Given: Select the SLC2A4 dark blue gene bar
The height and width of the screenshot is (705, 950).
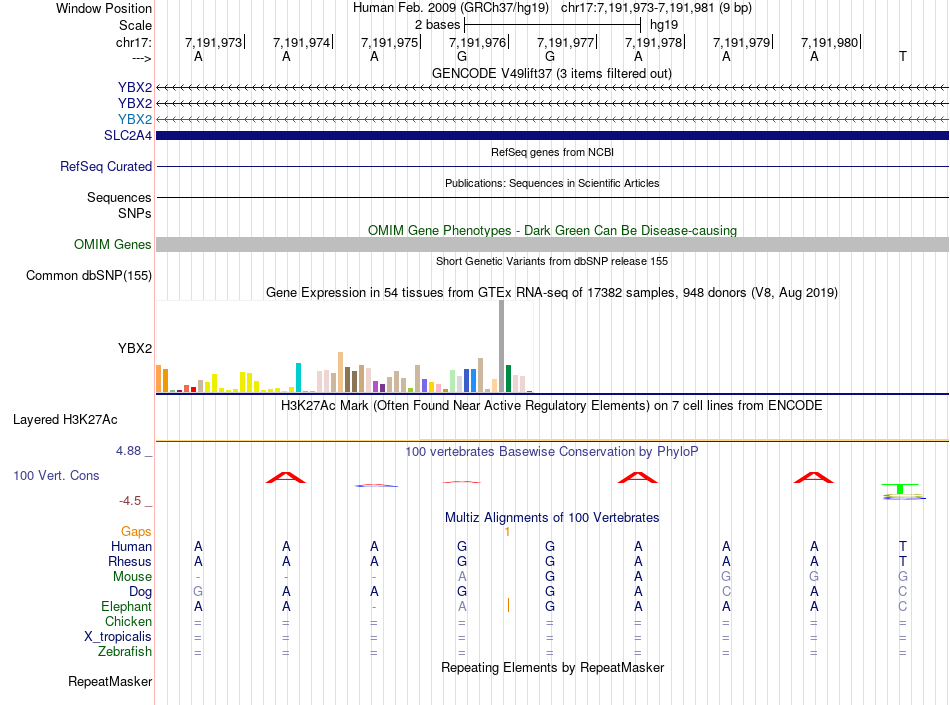Looking at the screenshot, I should click(552, 135).
